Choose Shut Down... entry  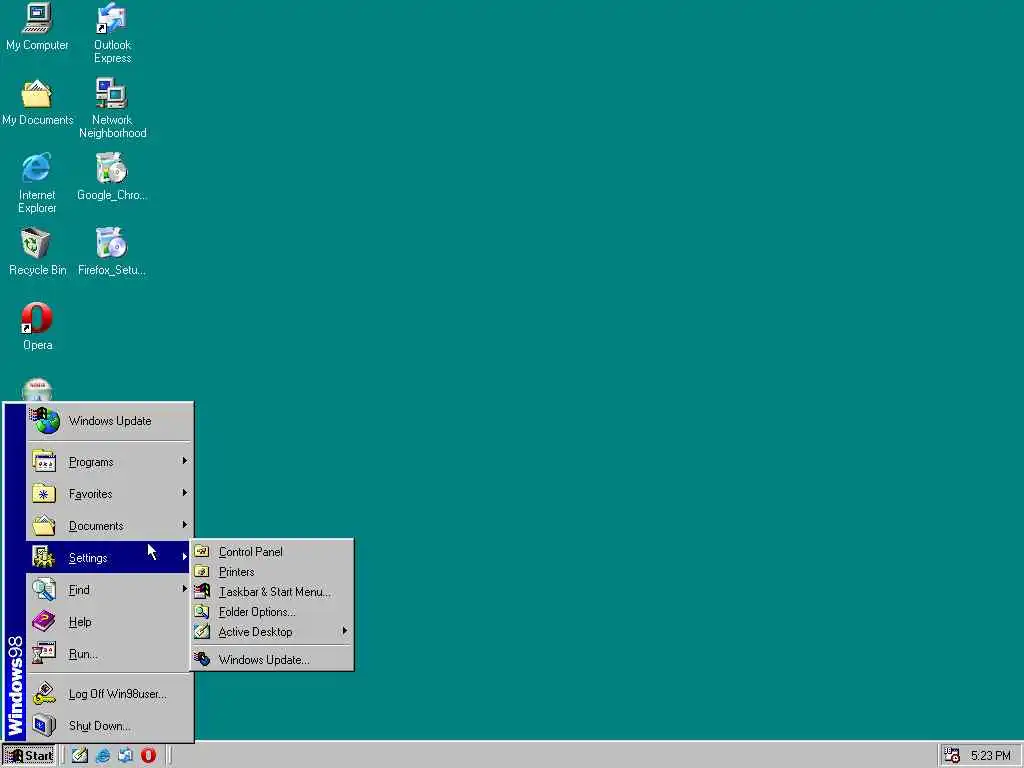[109, 726]
